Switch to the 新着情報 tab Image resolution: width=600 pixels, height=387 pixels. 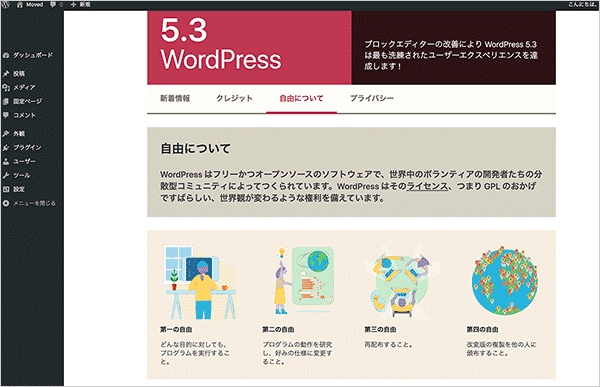(x=175, y=98)
